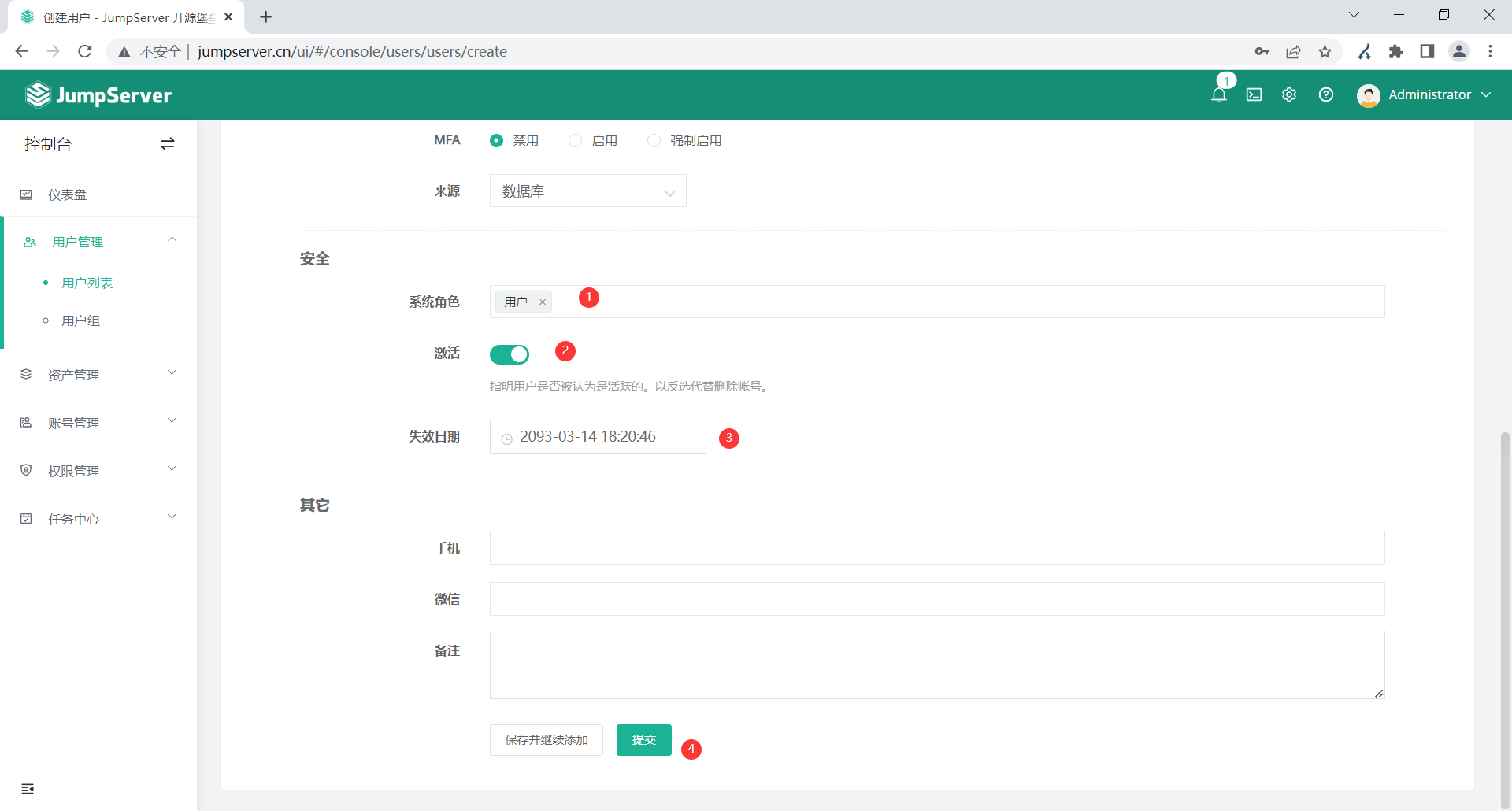Screen dimensions: 1512x811
Task: Click the 账号管理 account icon
Action: click(26, 423)
